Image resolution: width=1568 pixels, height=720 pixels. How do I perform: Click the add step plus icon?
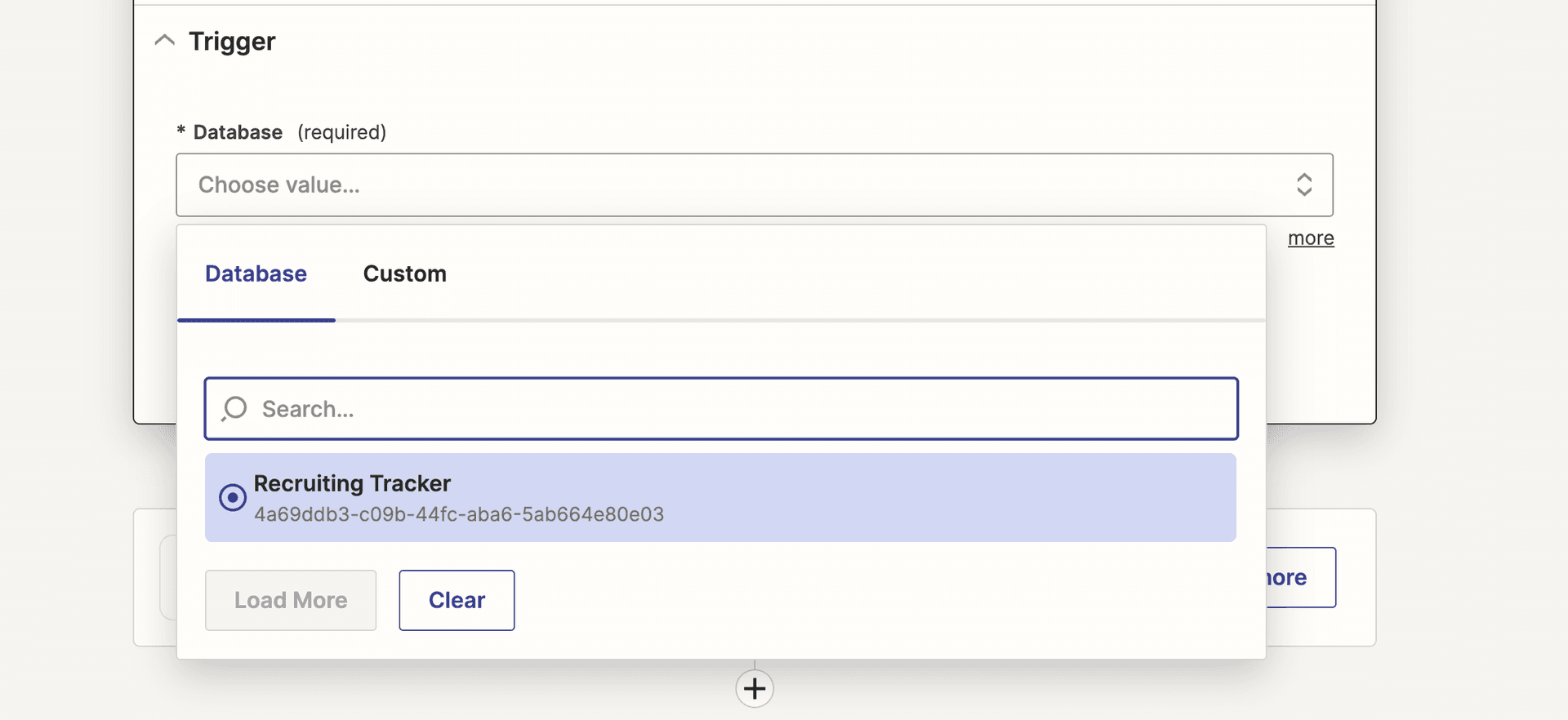(755, 688)
